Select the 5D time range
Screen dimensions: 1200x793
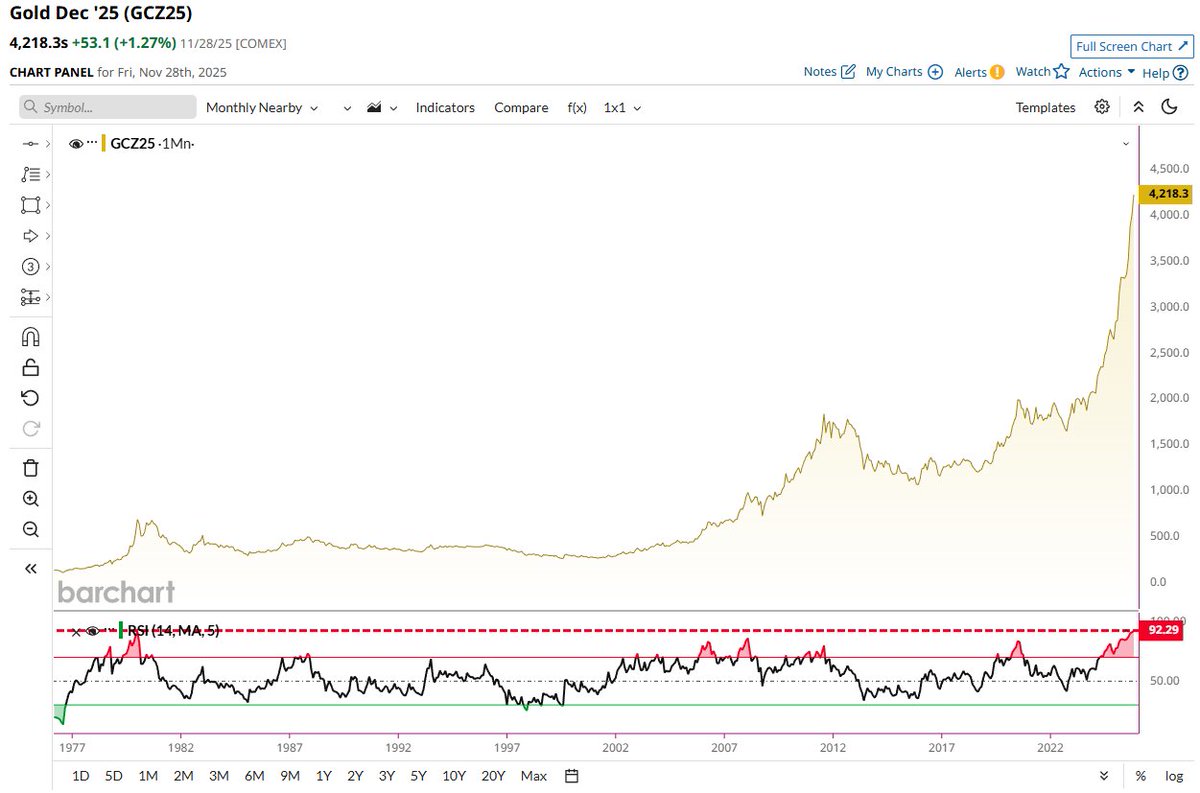click(x=114, y=776)
